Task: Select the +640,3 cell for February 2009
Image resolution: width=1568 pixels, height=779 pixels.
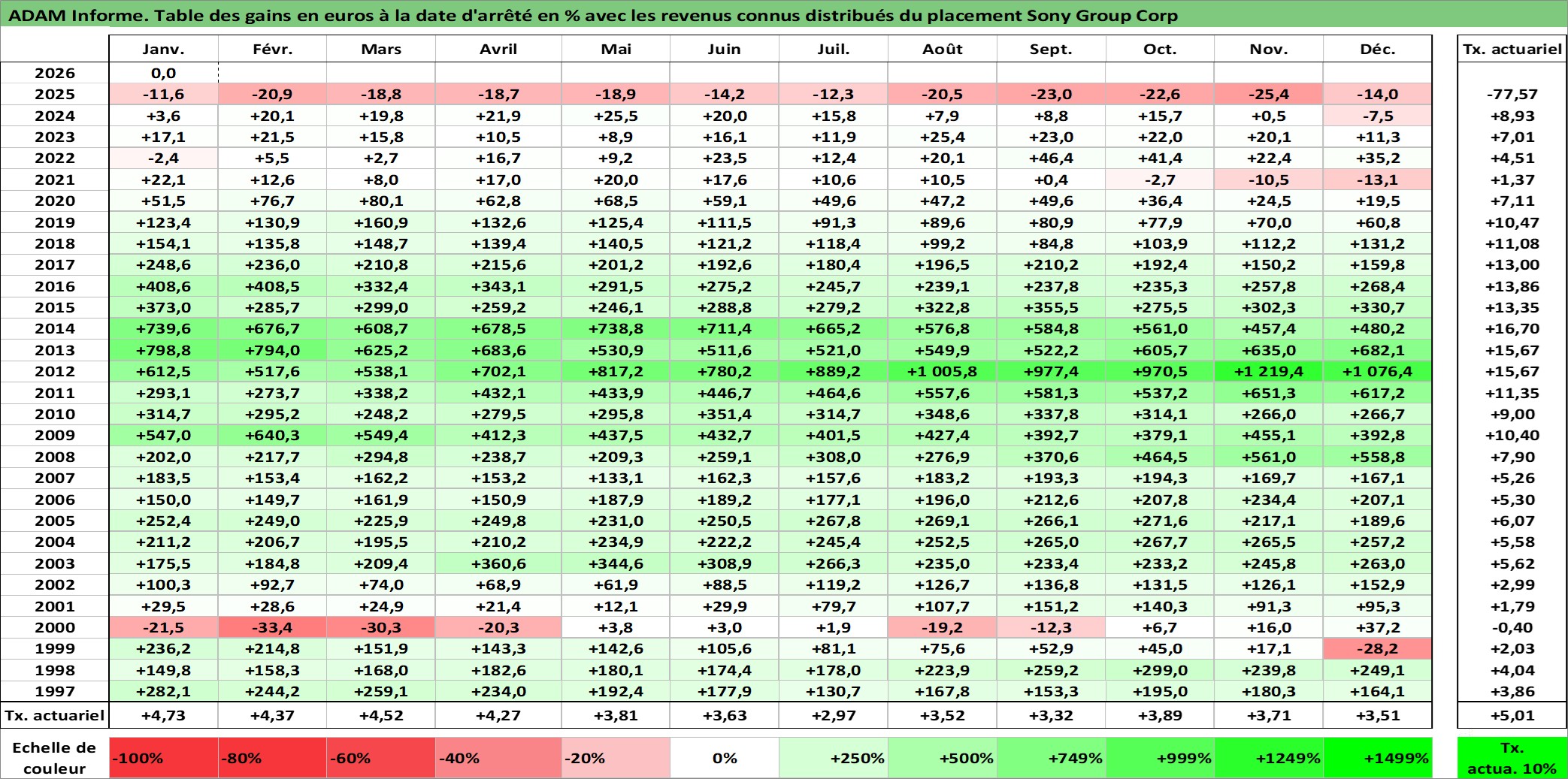Action: click(272, 435)
